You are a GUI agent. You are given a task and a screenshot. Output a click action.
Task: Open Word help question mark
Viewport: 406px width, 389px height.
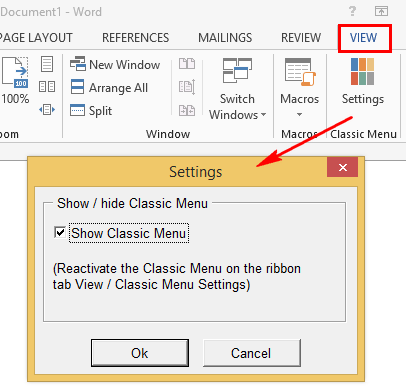pyautogui.click(x=352, y=12)
